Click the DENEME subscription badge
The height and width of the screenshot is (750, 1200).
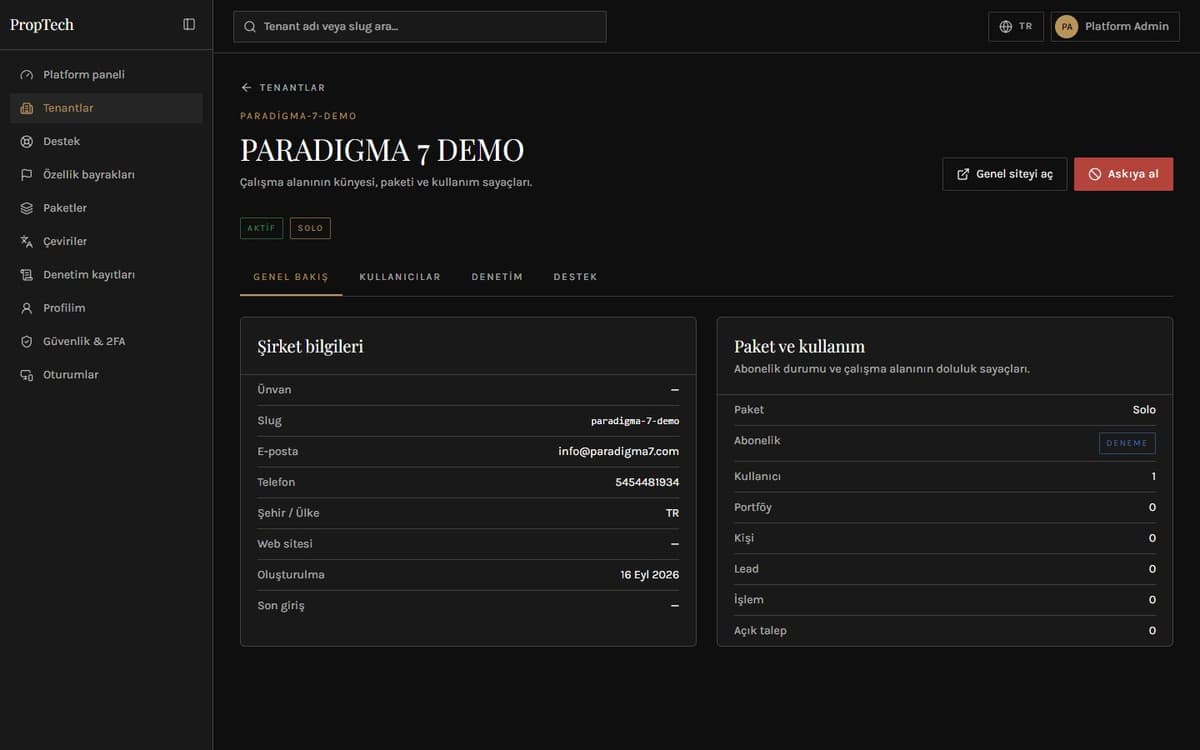coord(1127,443)
